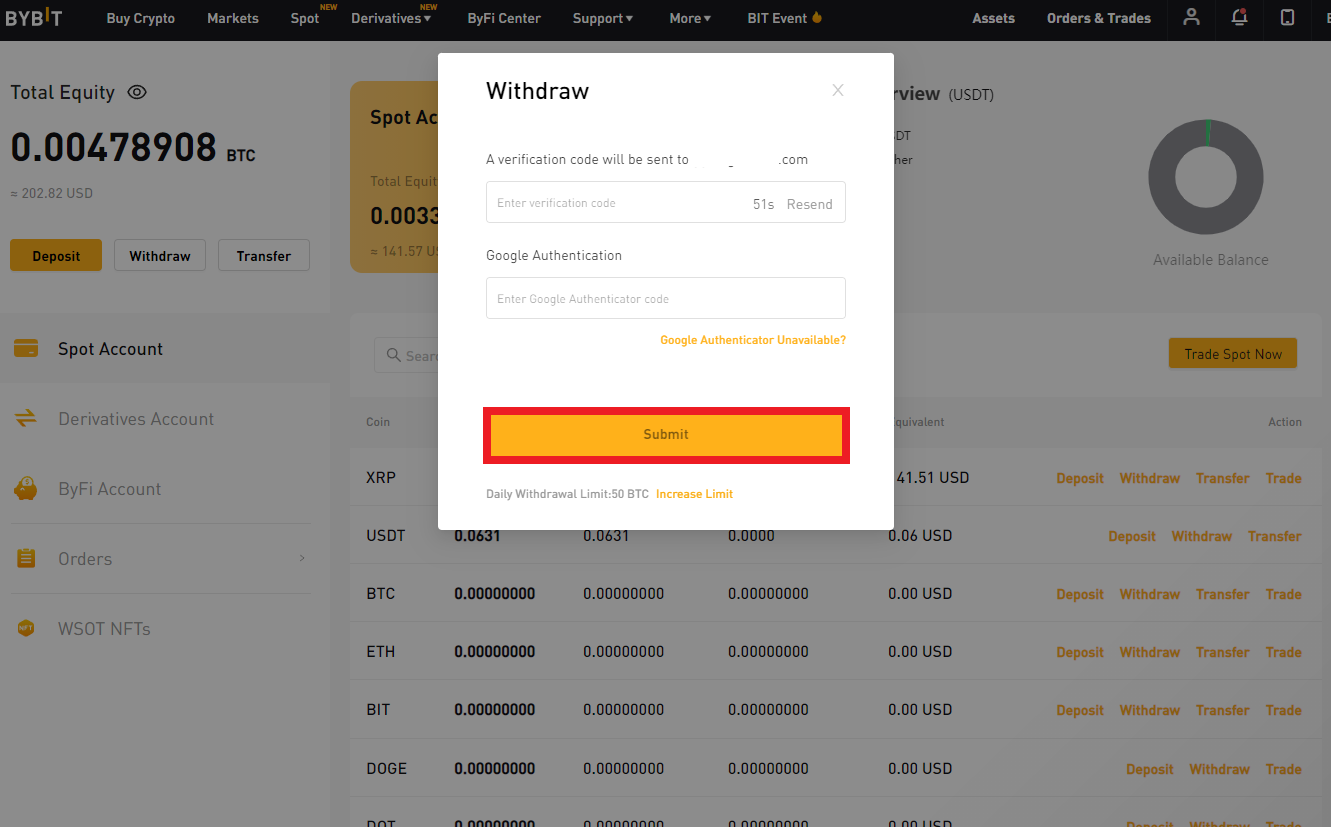Viewport: 1331px width, 827px height.
Task: Click the USDT coin name
Action: coord(386,535)
